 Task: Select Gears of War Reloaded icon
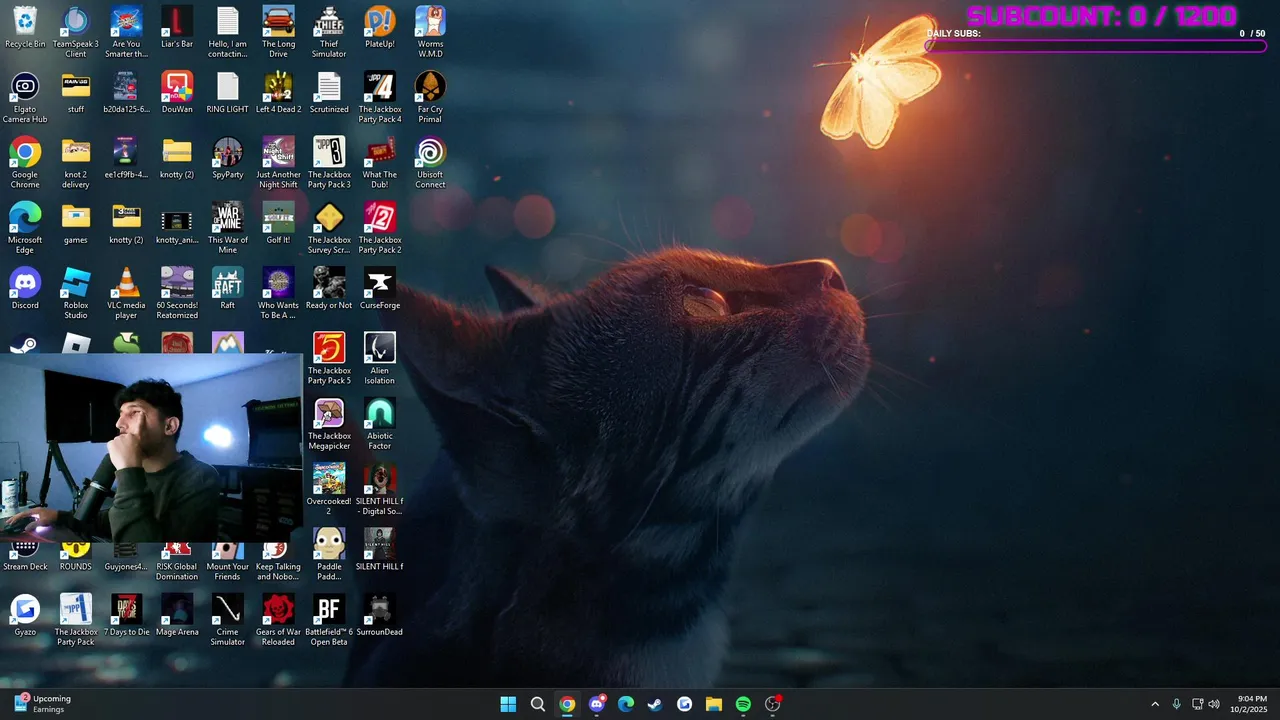pyautogui.click(x=278, y=620)
